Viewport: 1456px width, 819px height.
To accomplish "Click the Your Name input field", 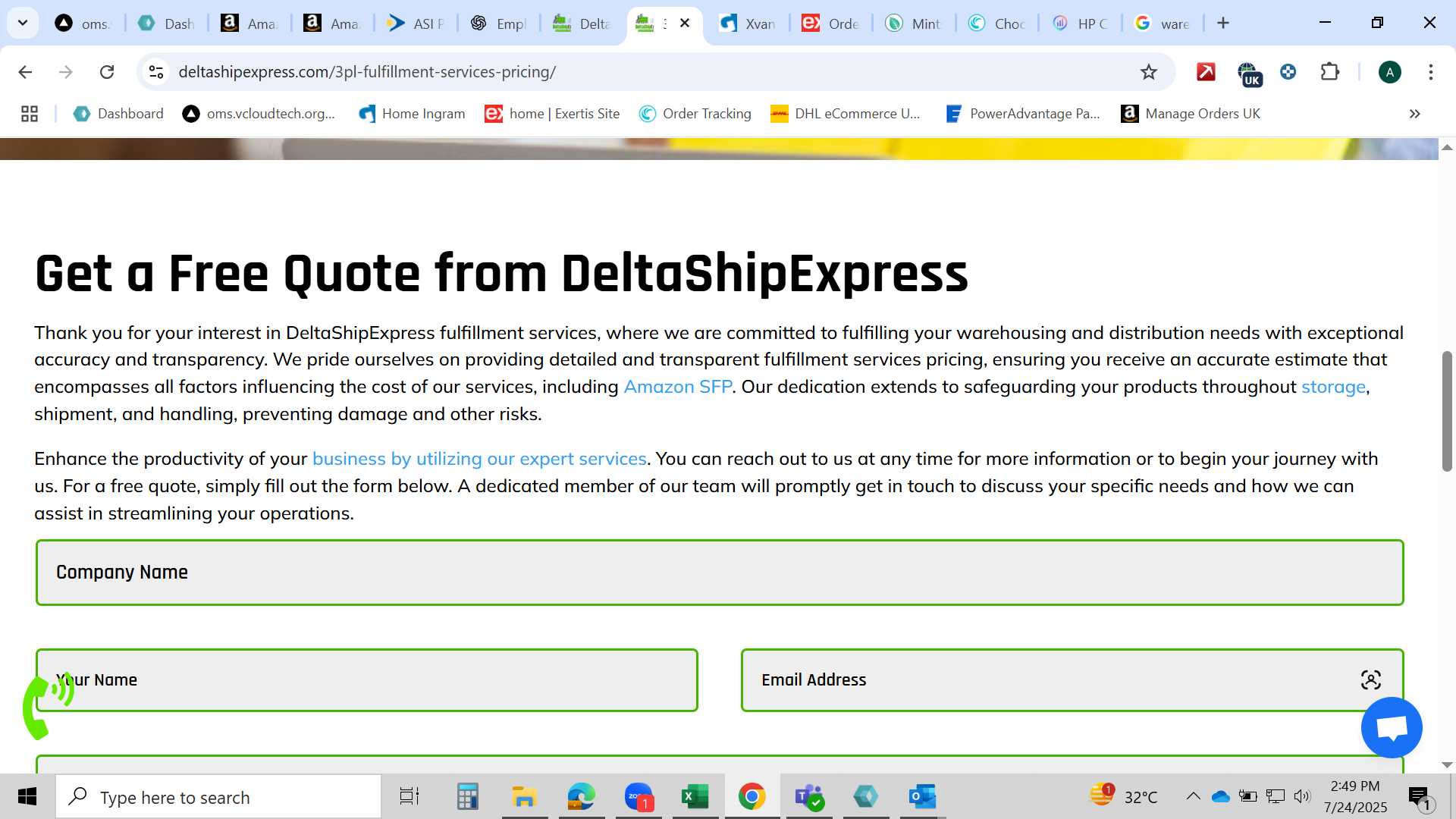I will point(367,680).
